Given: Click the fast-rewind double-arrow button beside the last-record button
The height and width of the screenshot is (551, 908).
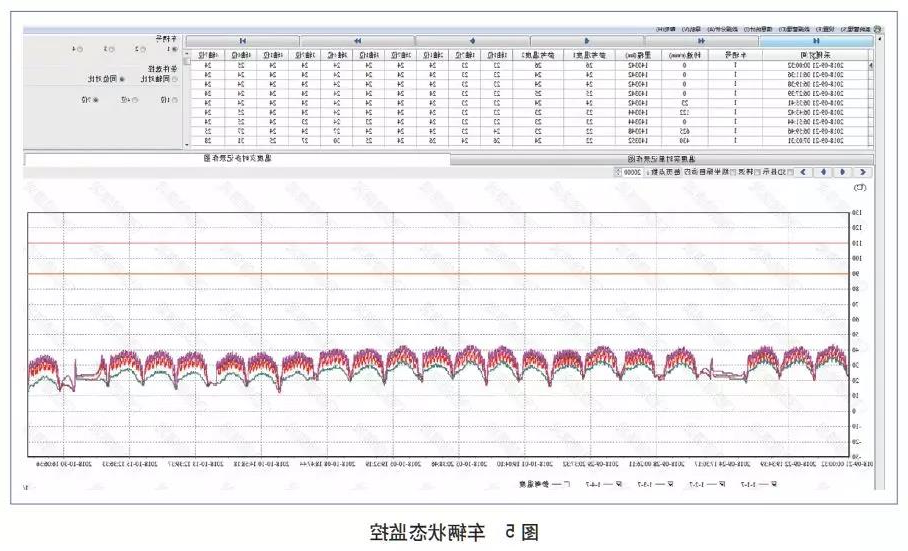Looking at the screenshot, I should coord(357,40).
